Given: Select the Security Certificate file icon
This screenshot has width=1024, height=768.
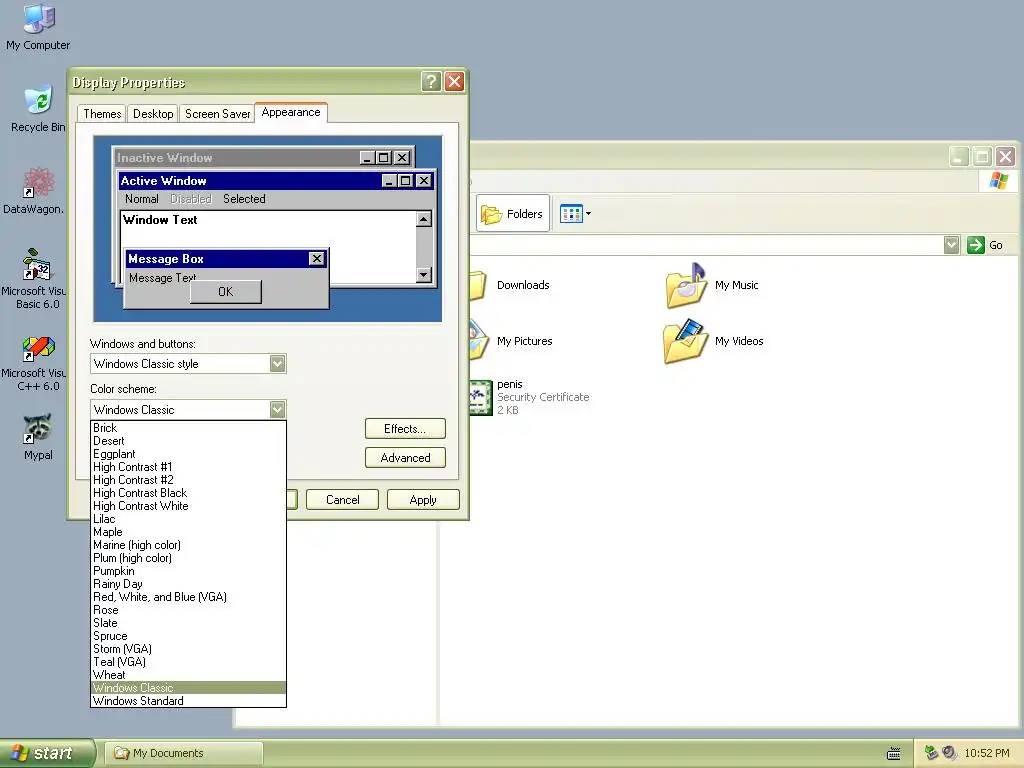Looking at the screenshot, I should click(481, 397).
